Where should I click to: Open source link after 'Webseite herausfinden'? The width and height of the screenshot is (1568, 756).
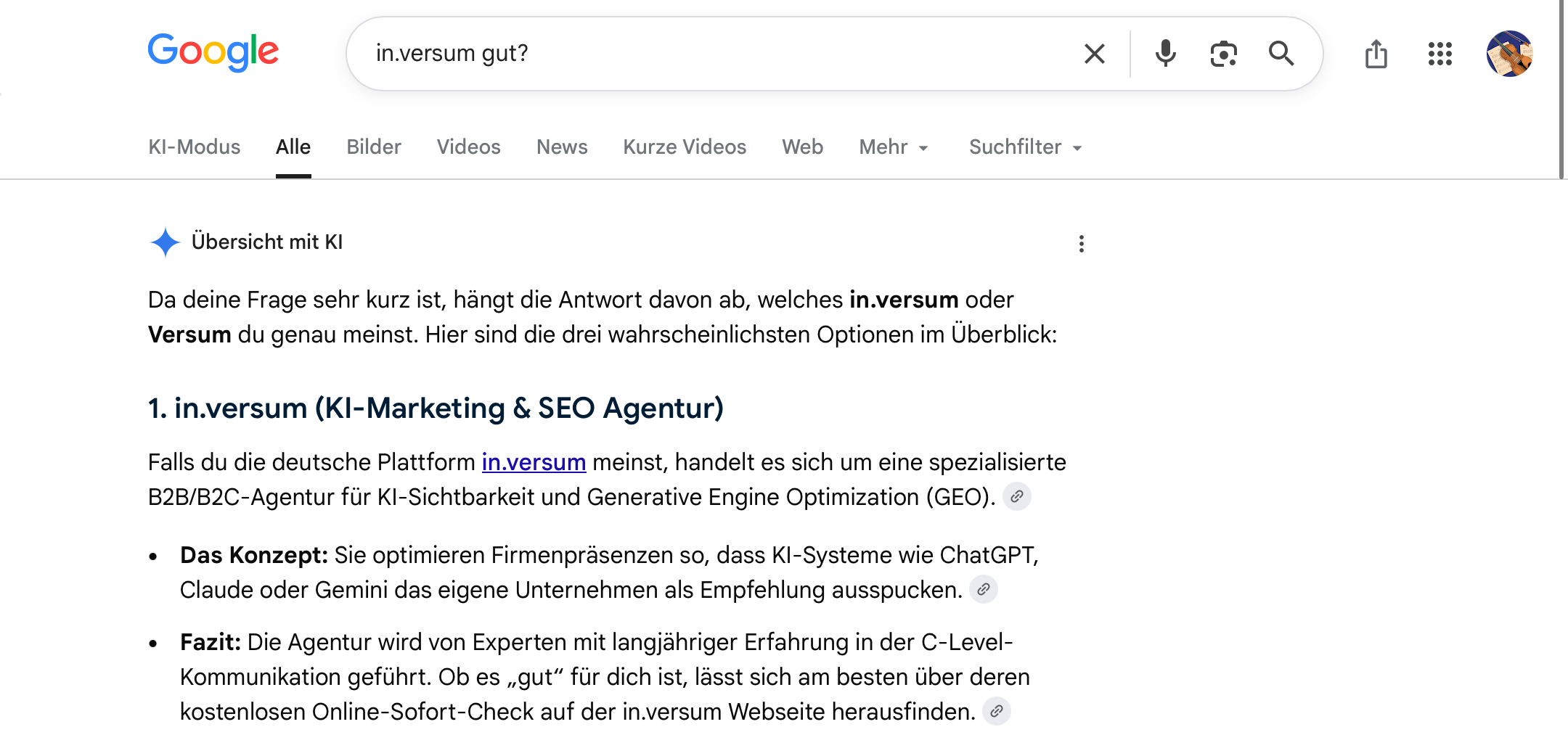click(x=997, y=712)
